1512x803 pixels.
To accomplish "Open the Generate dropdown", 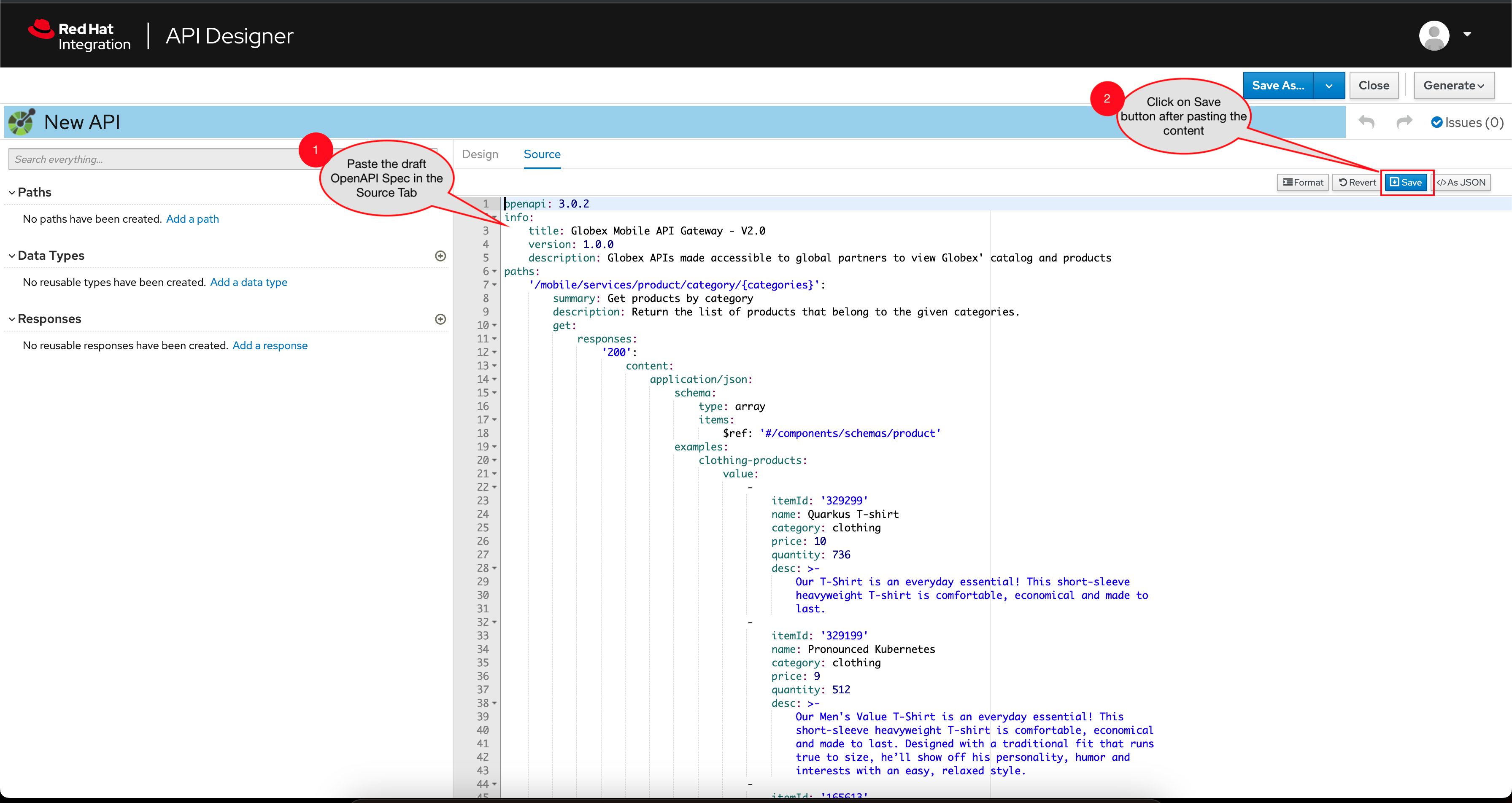I will pos(1453,85).
